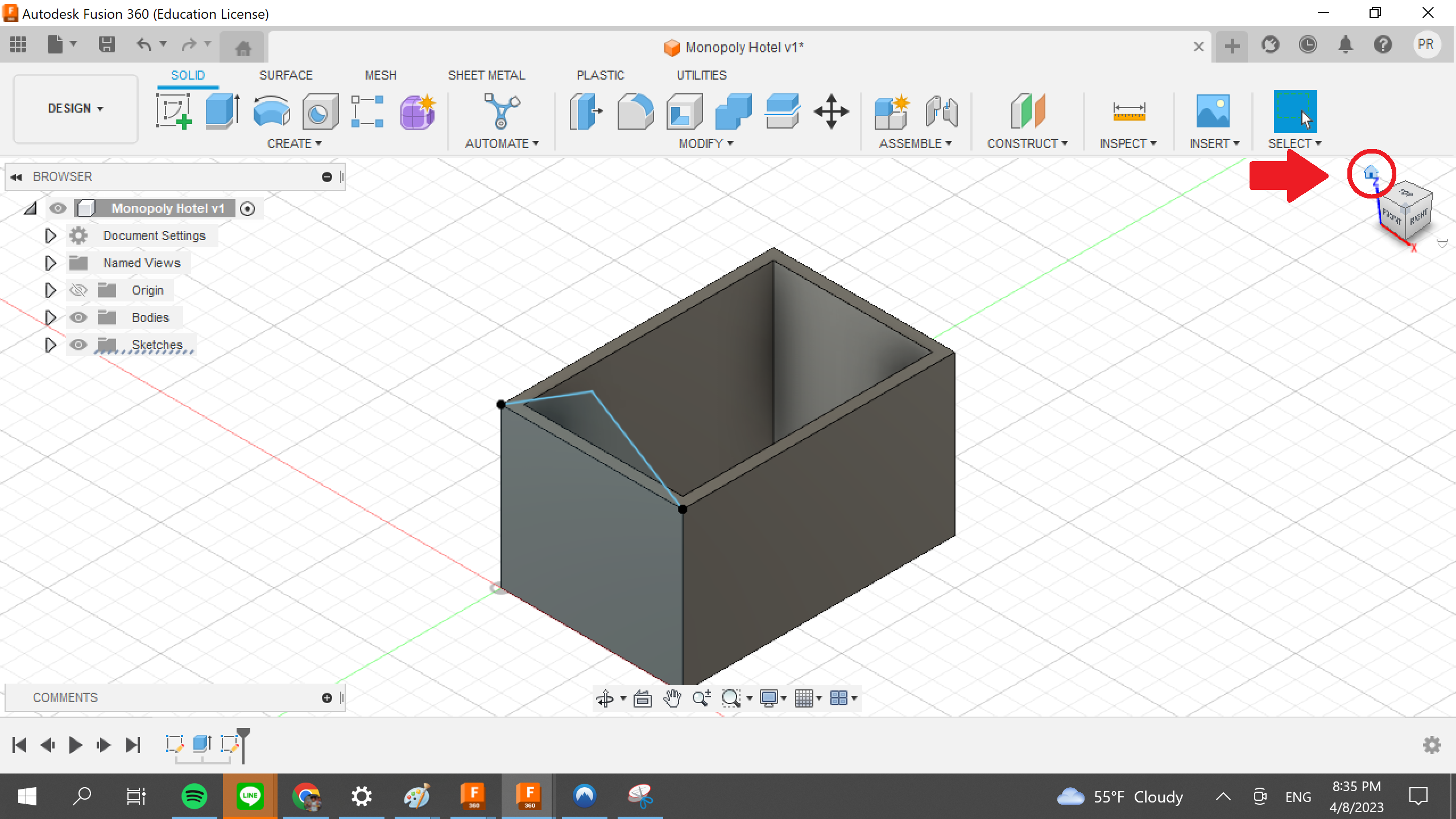Expand the Named Views folder
This screenshot has width=1456, height=819.
pos(49,262)
